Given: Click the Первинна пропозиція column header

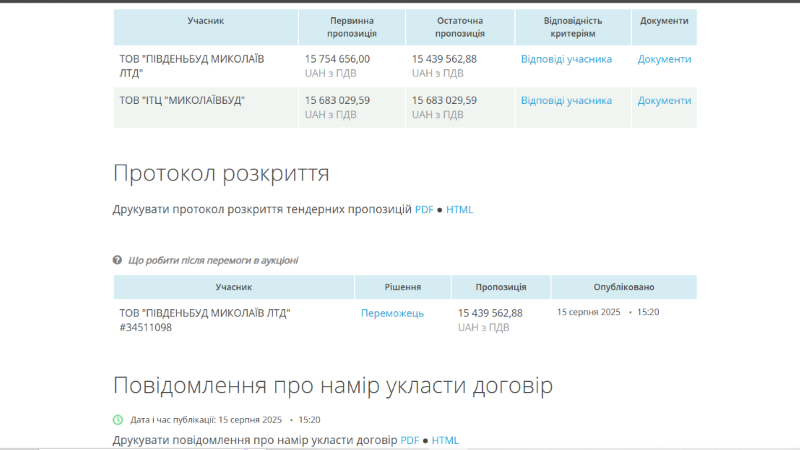Looking at the screenshot, I should tap(352, 27).
